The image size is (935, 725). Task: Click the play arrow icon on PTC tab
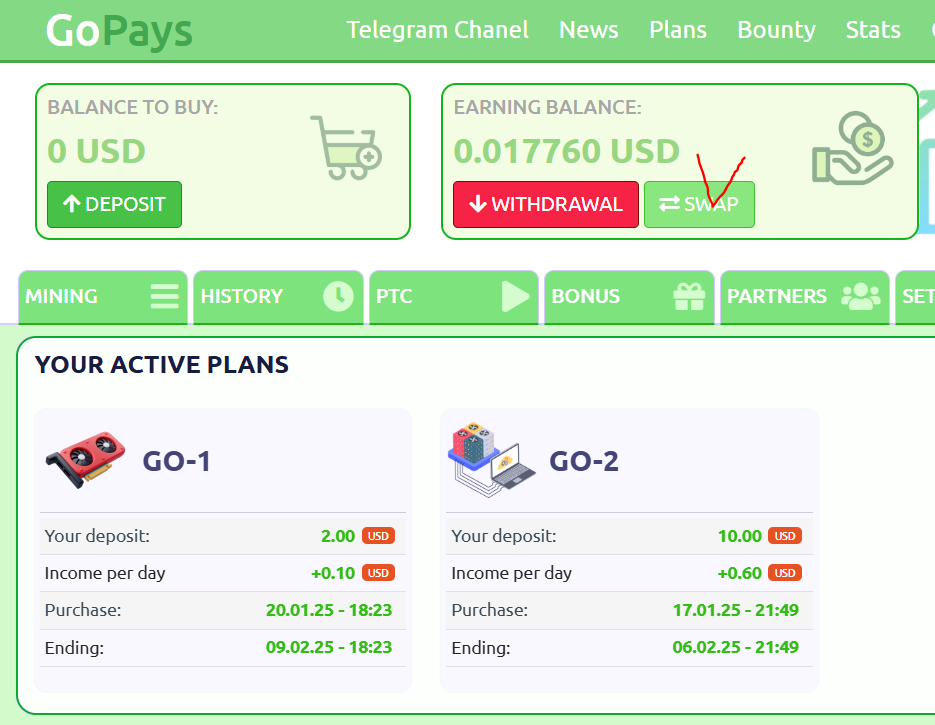514,296
